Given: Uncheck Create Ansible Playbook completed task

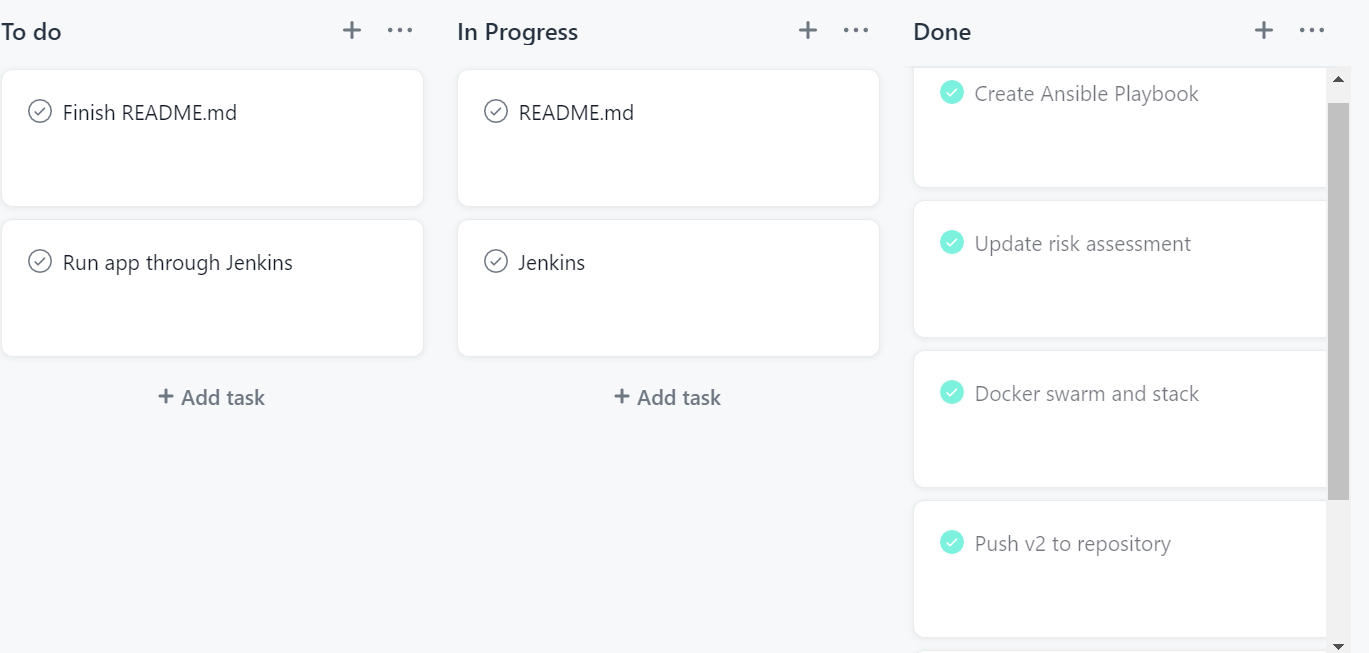Looking at the screenshot, I should click(952, 92).
